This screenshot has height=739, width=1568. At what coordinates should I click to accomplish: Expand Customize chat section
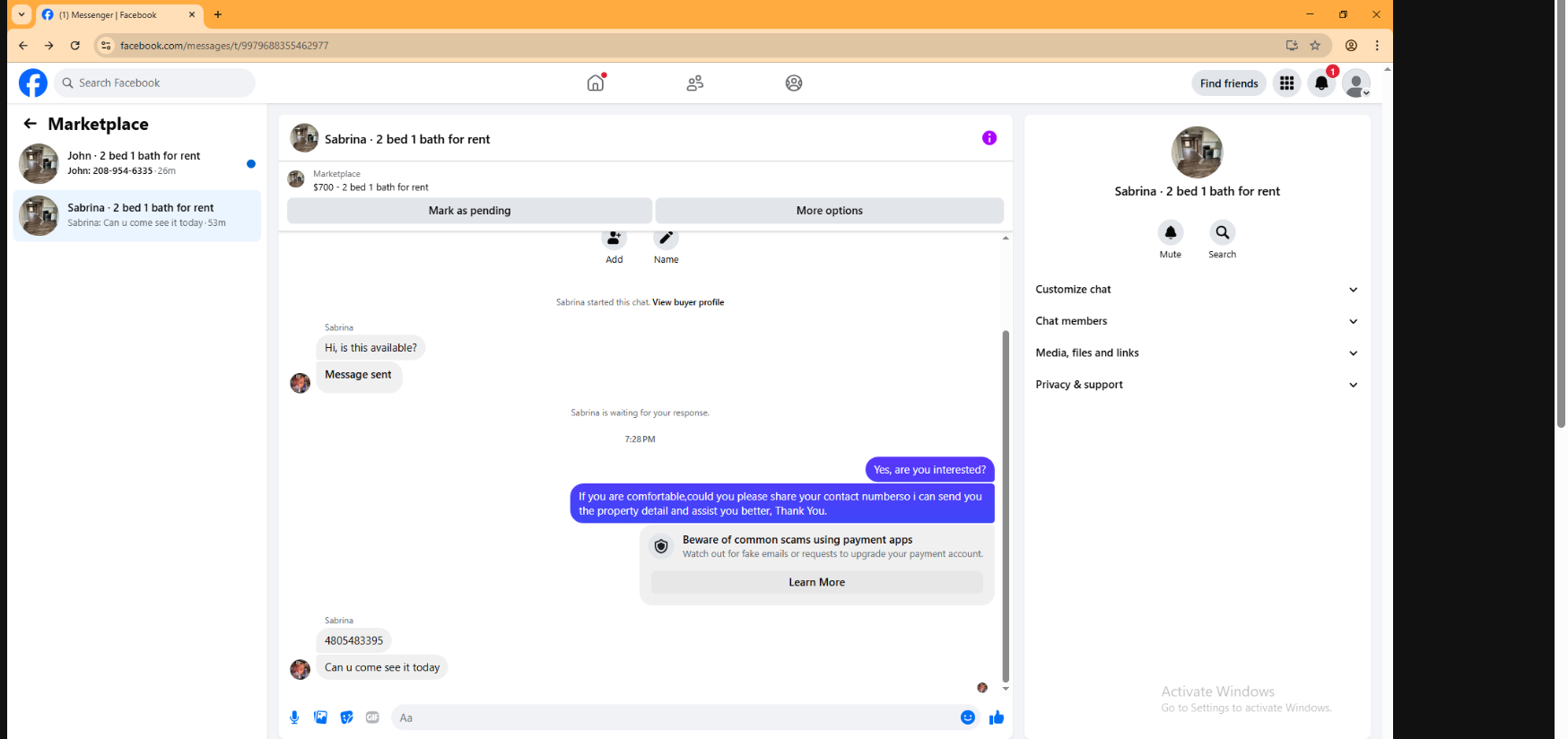coord(1198,290)
